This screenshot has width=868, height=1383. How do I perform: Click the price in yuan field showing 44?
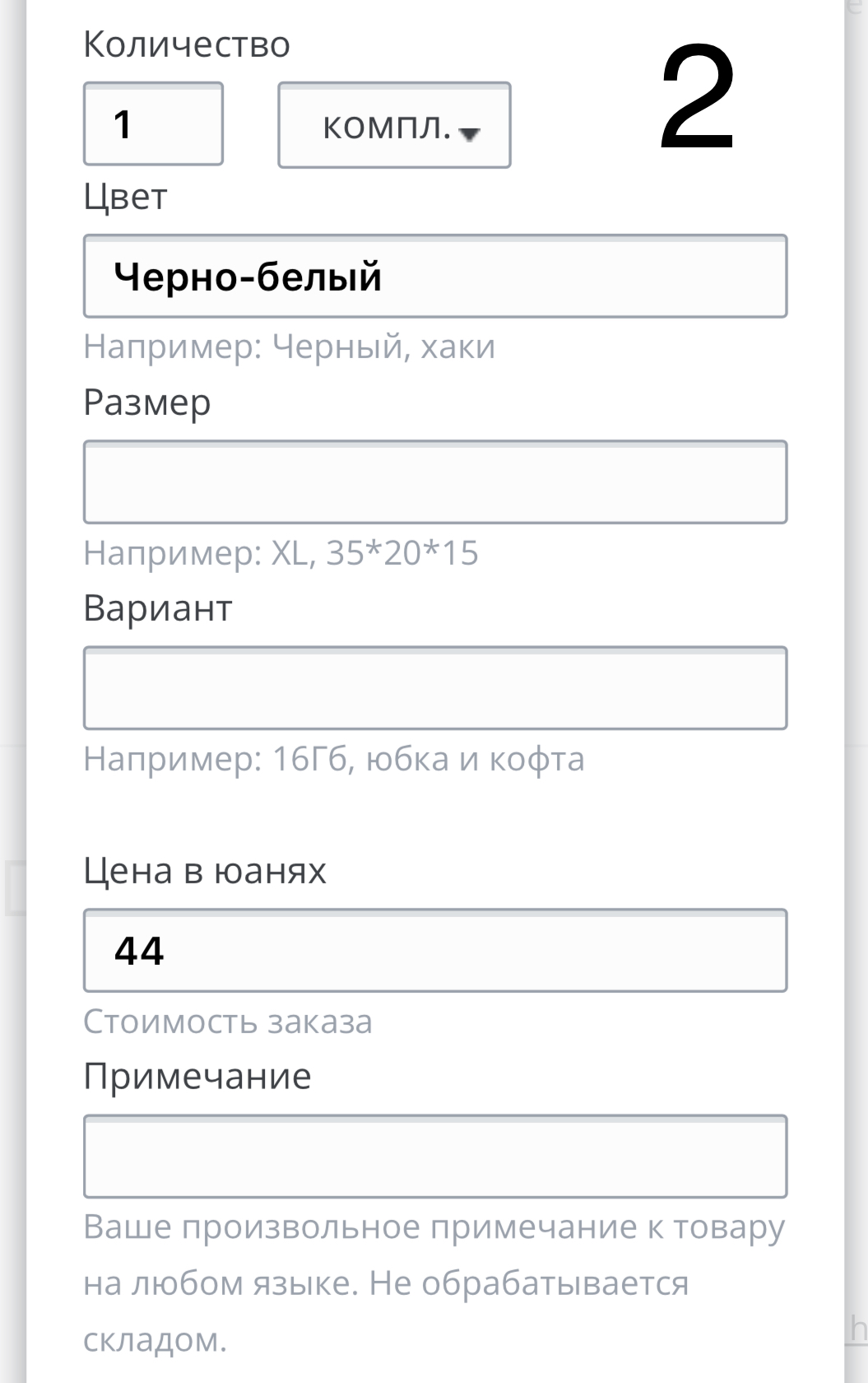click(x=435, y=951)
